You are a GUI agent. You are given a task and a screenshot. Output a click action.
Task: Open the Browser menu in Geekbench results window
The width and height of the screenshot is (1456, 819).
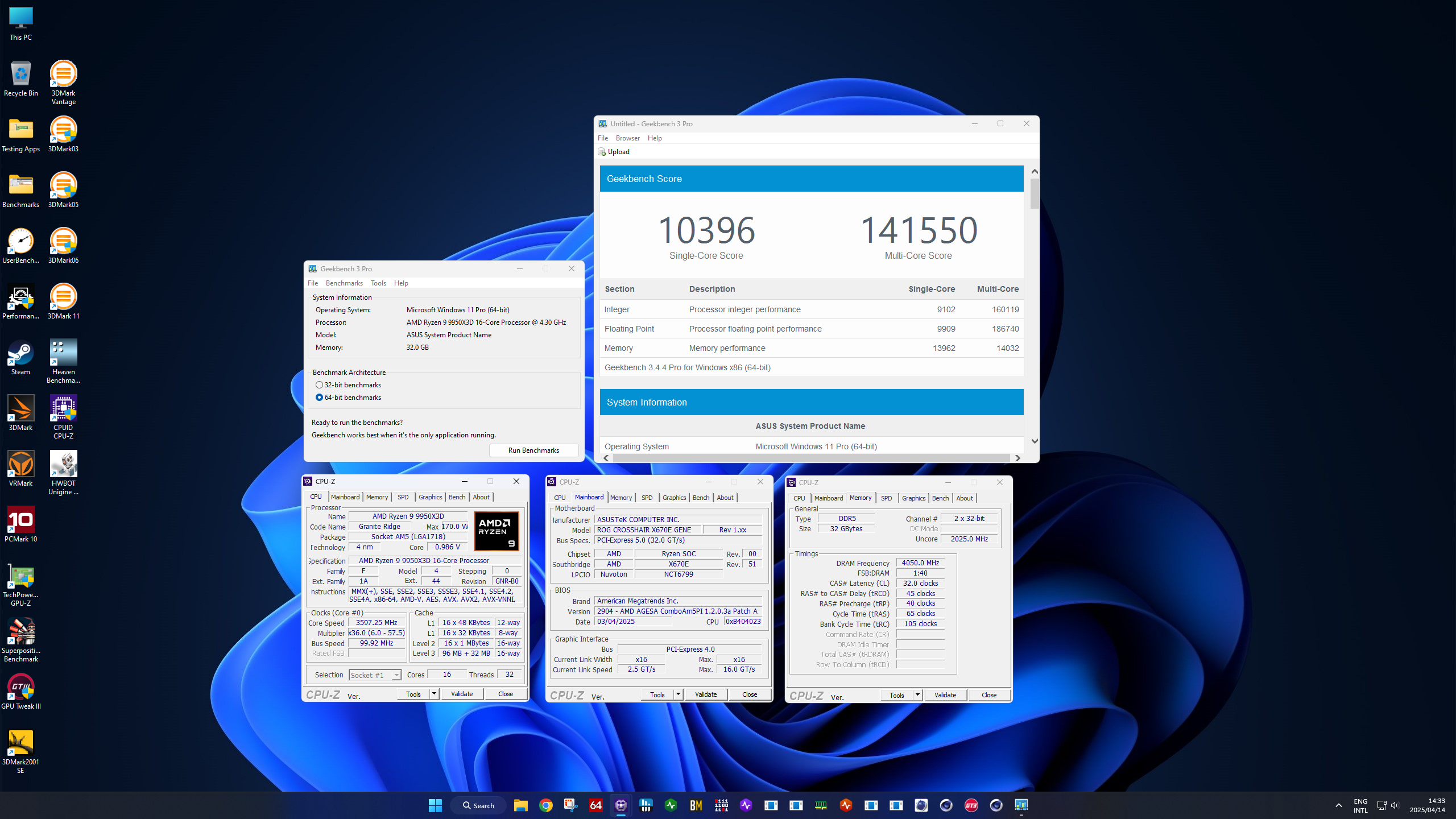pos(628,138)
